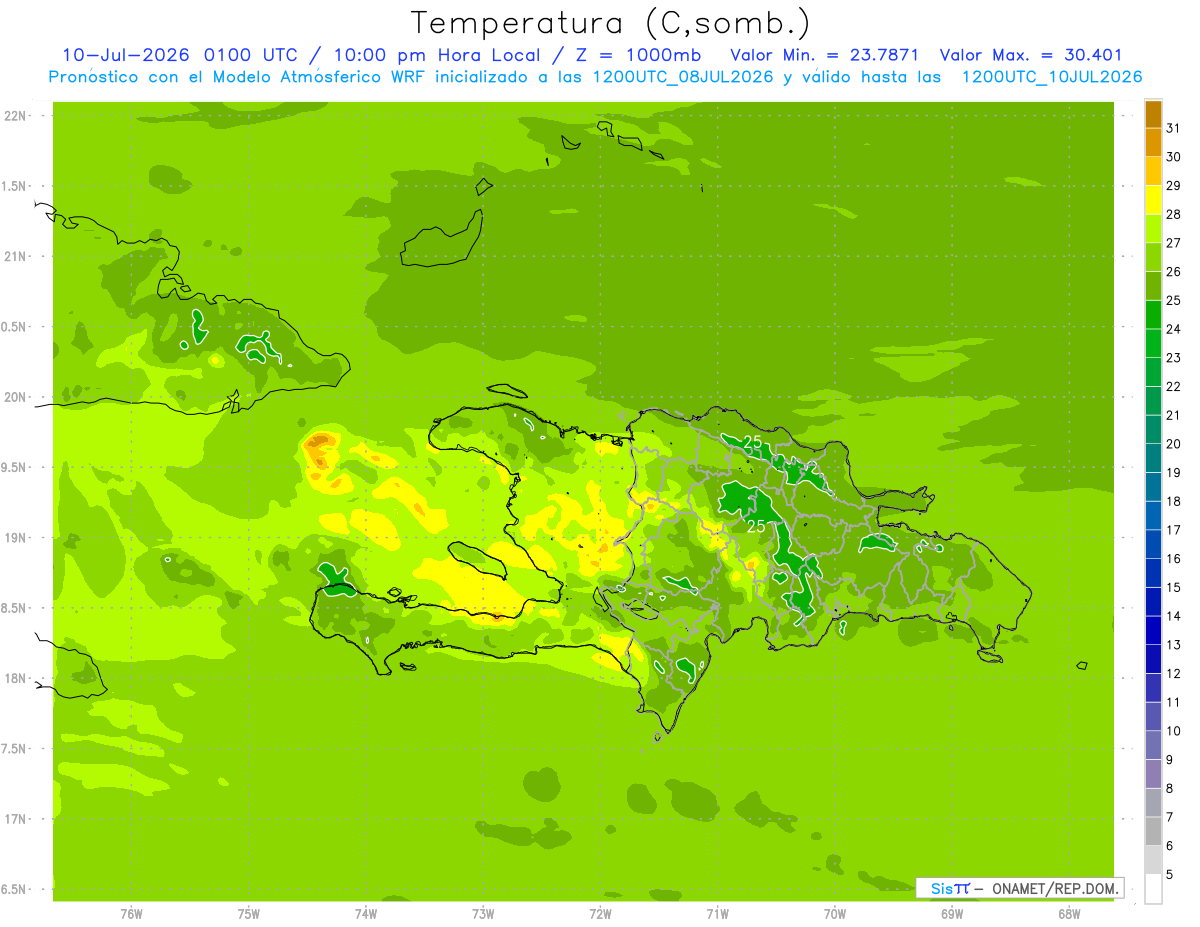
Task: Click the '73W' longitude label
Action: tap(483, 914)
